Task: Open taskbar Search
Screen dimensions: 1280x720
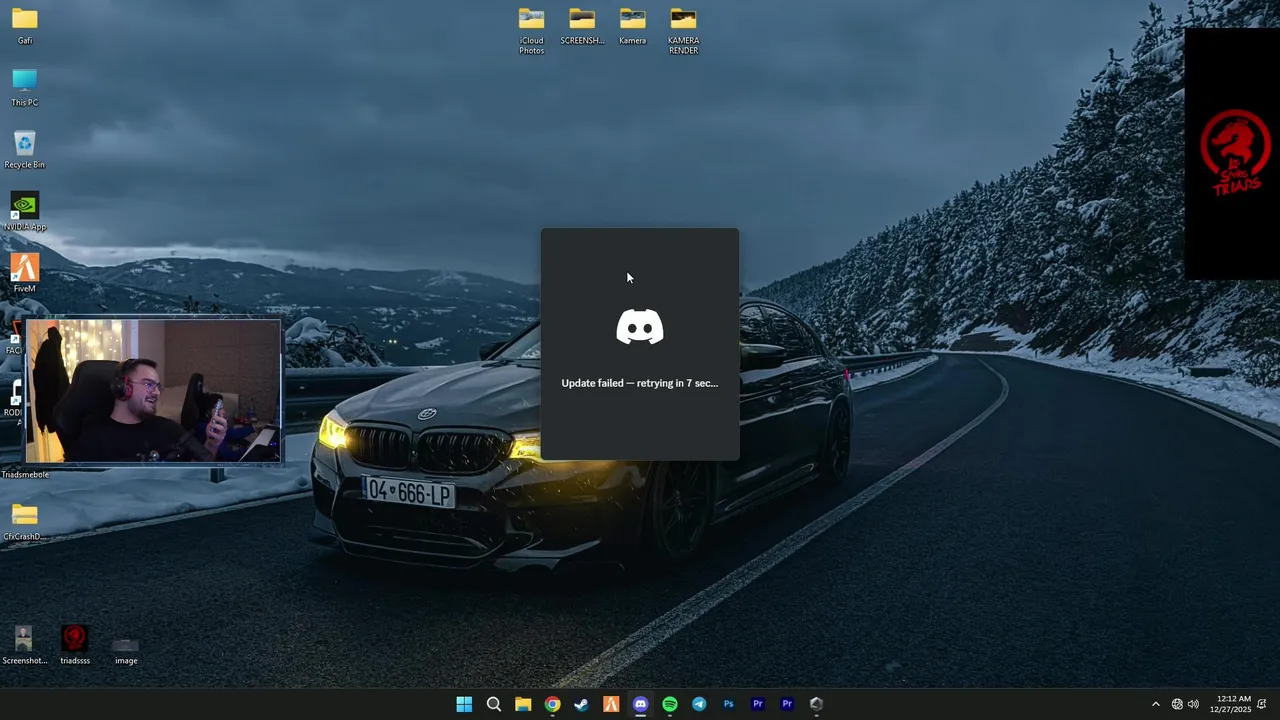Action: tap(494, 704)
